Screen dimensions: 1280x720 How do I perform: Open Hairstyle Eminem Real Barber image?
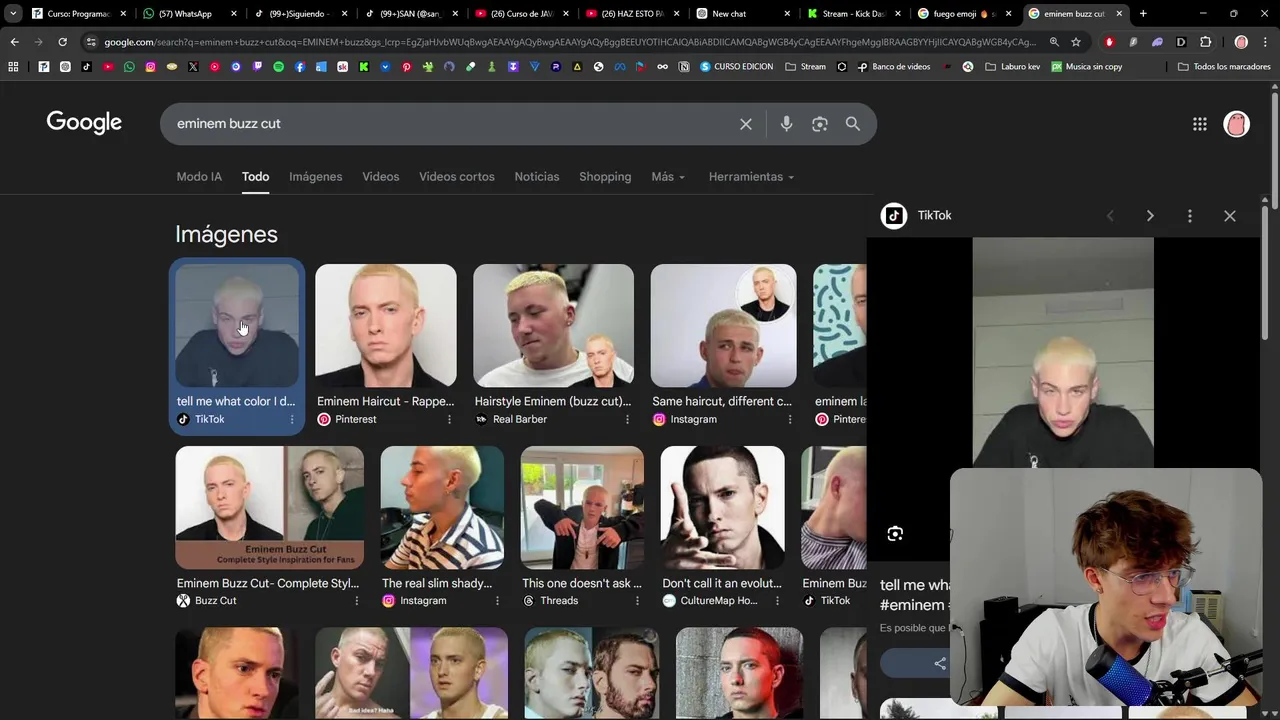553,326
